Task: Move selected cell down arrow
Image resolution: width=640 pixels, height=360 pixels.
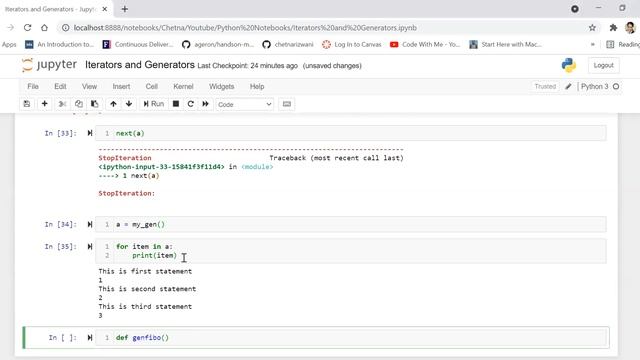Action: click(x=129, y=104)
